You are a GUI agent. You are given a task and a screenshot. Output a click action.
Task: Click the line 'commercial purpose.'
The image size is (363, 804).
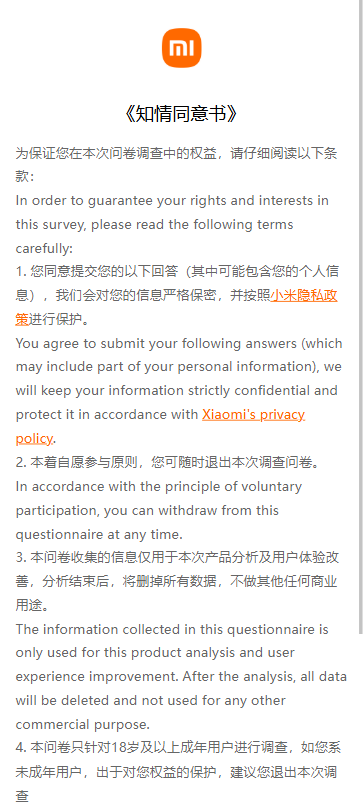pyautogui.click(x=83, y=725)
